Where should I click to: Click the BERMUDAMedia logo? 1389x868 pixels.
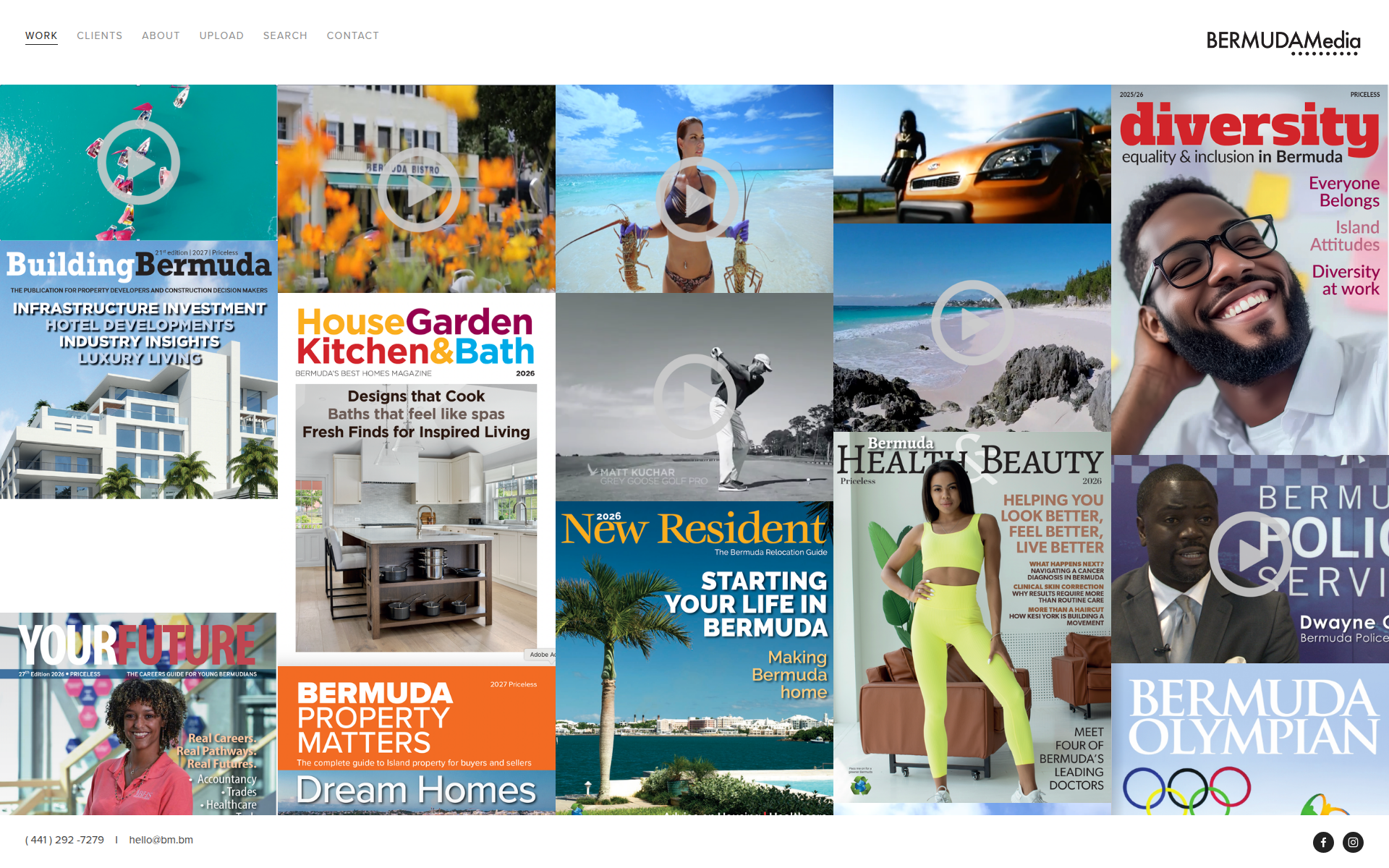coord(1283,42)
